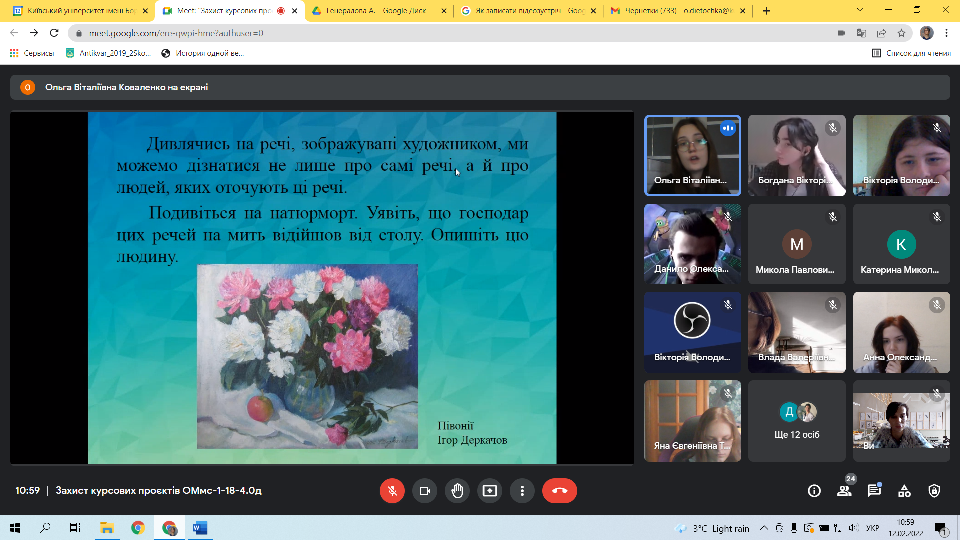The image size is (960, 540).
Task: Select the "Ще 12 осіб" participants tile
Action: (x=797, y=420)
